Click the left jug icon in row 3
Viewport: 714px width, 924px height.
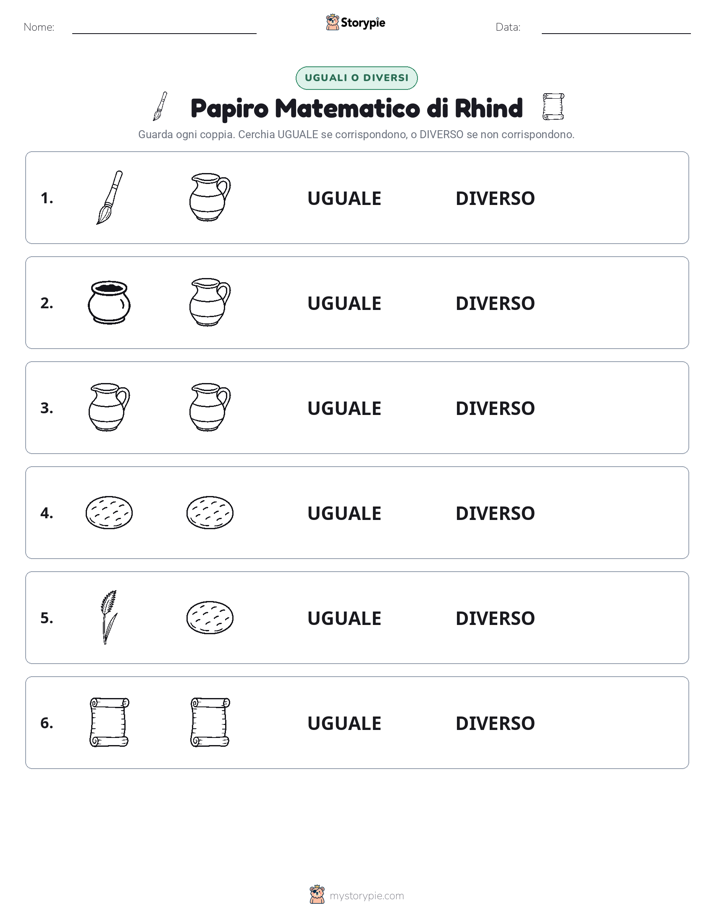[110, 407]
